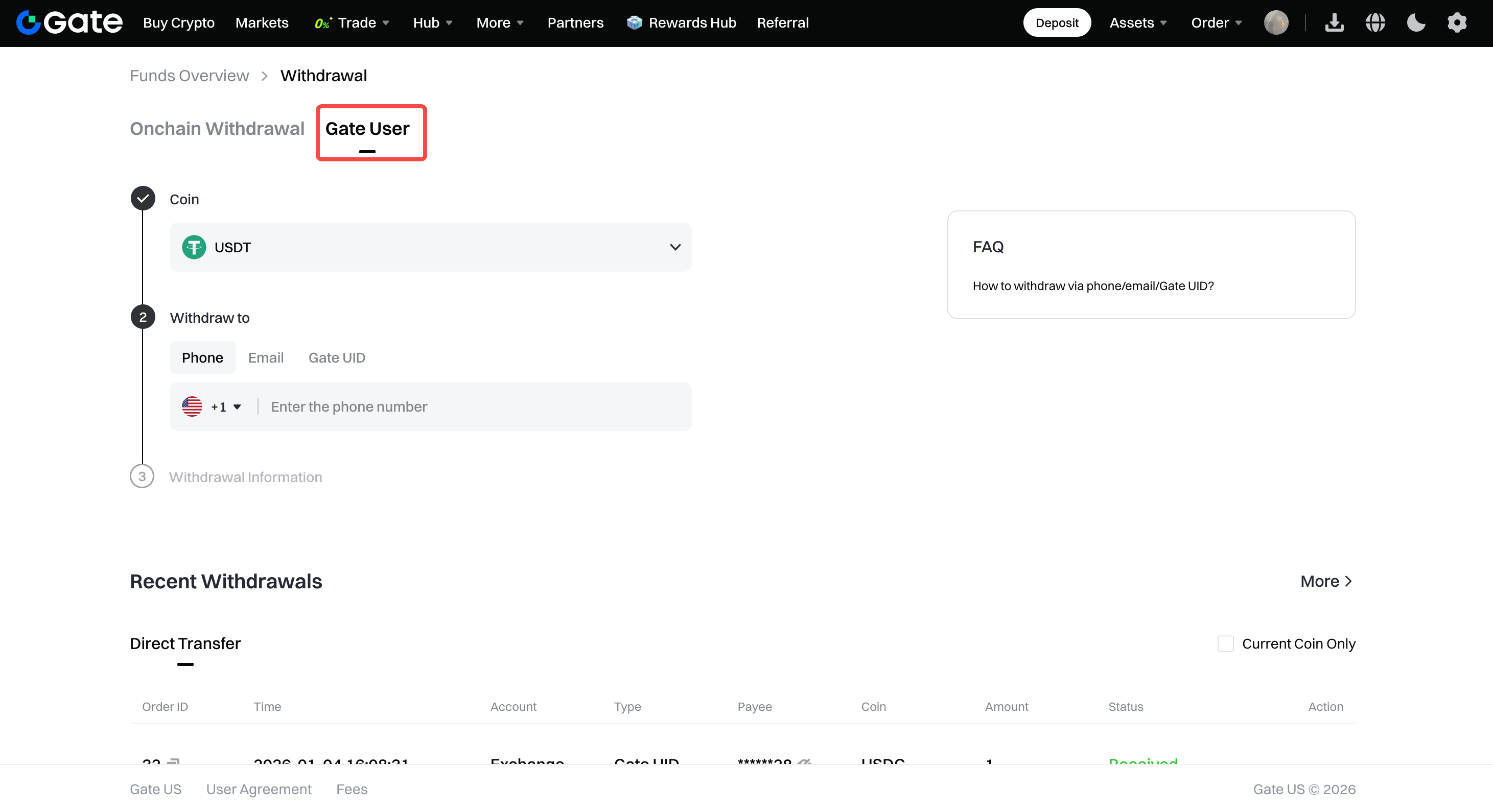Expand the Assets menu
The width and height of the screenshot is (1493, 812).
[1138, 22]
